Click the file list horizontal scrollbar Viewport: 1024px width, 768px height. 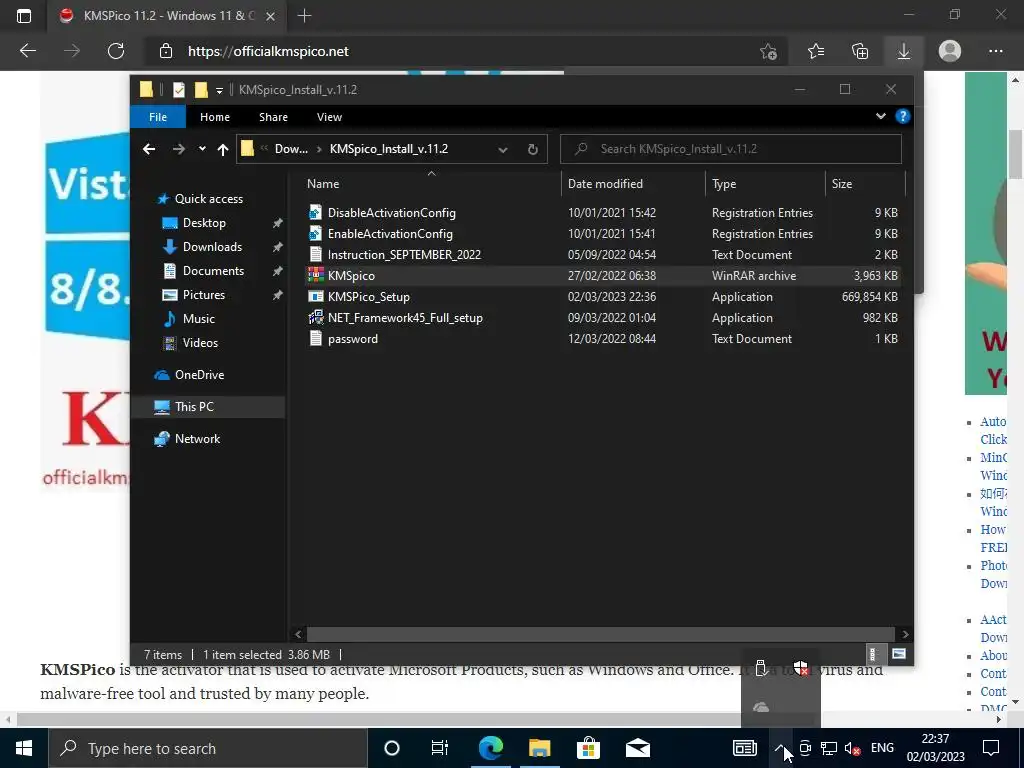point(600,634)
